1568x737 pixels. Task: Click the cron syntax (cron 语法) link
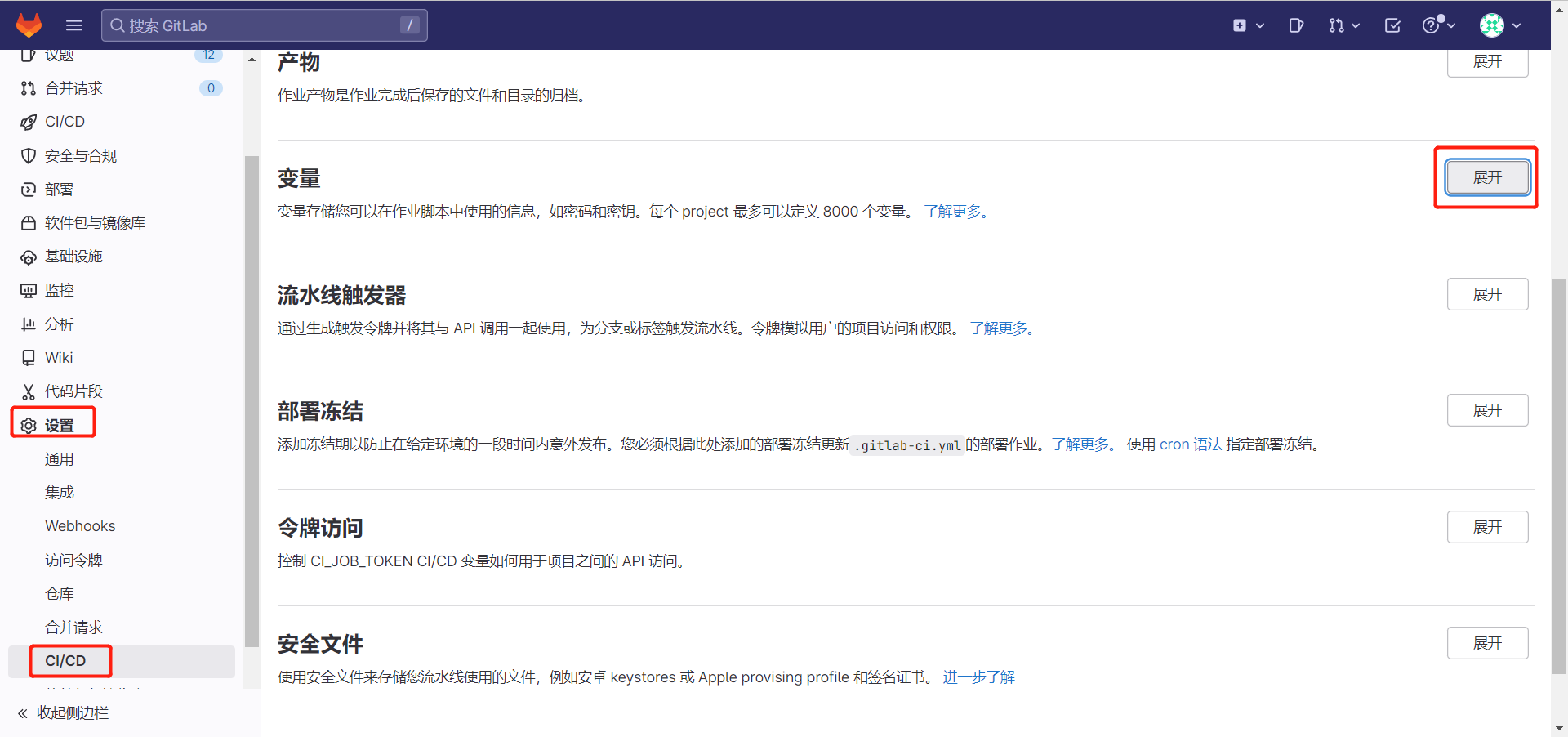[x=1191, y=444]
